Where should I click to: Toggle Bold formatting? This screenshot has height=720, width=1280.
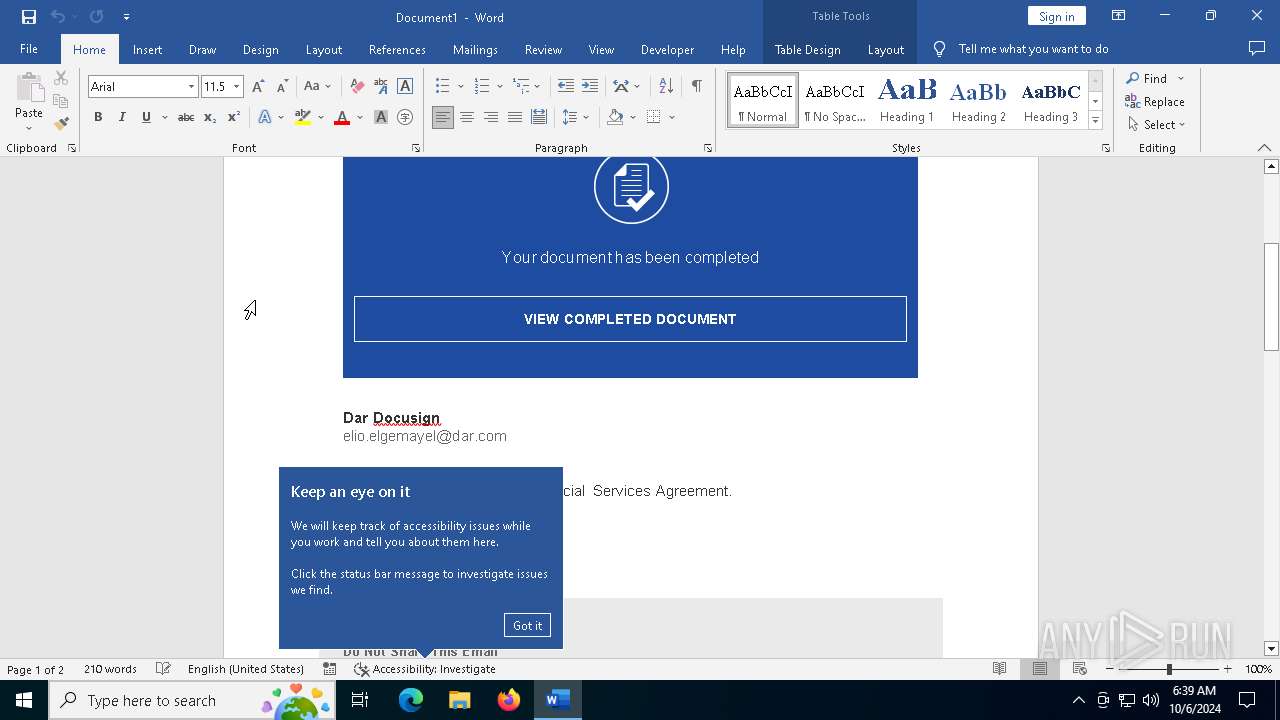coord(98,117)
